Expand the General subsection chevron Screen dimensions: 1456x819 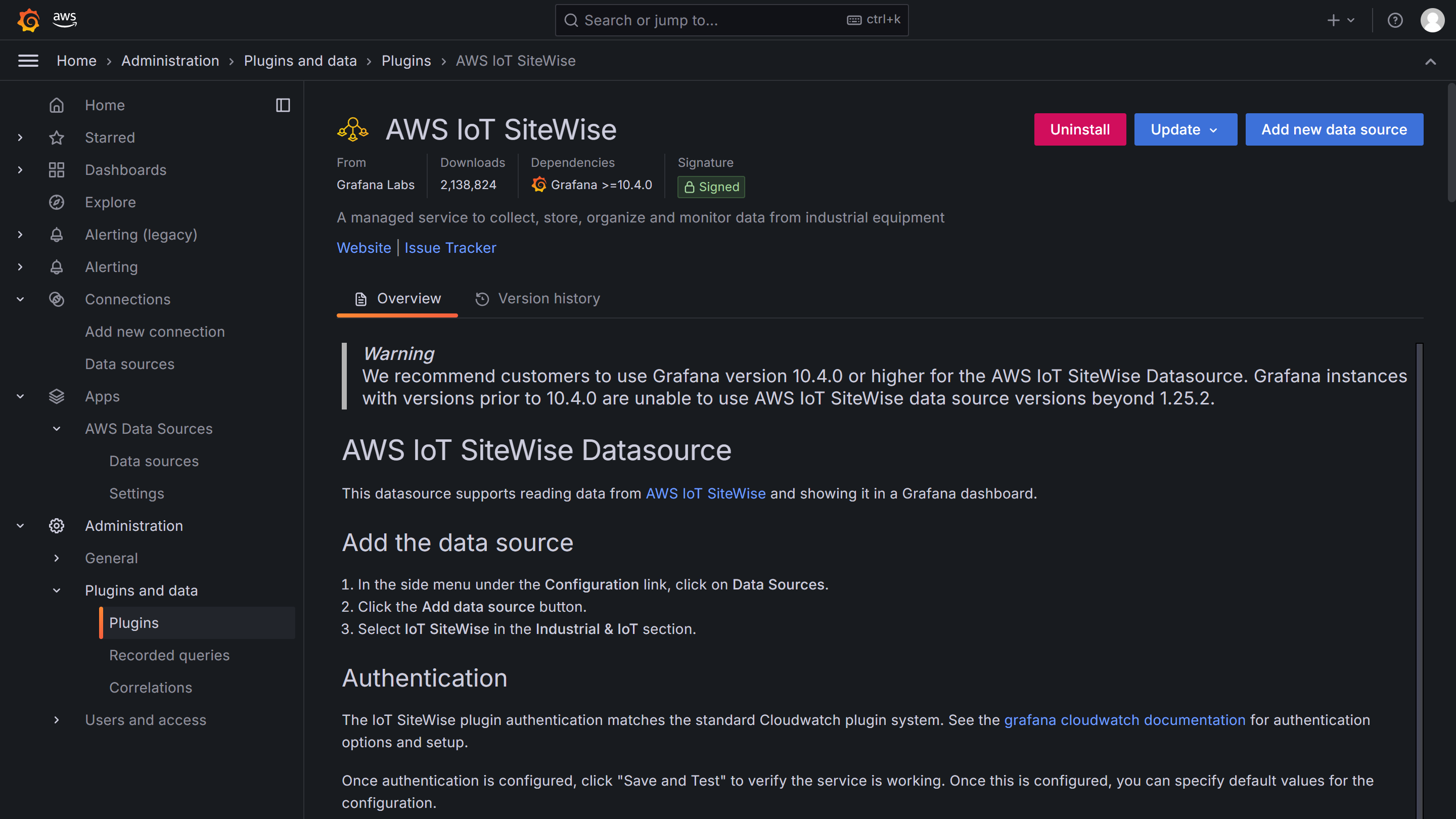coord(57,558)
